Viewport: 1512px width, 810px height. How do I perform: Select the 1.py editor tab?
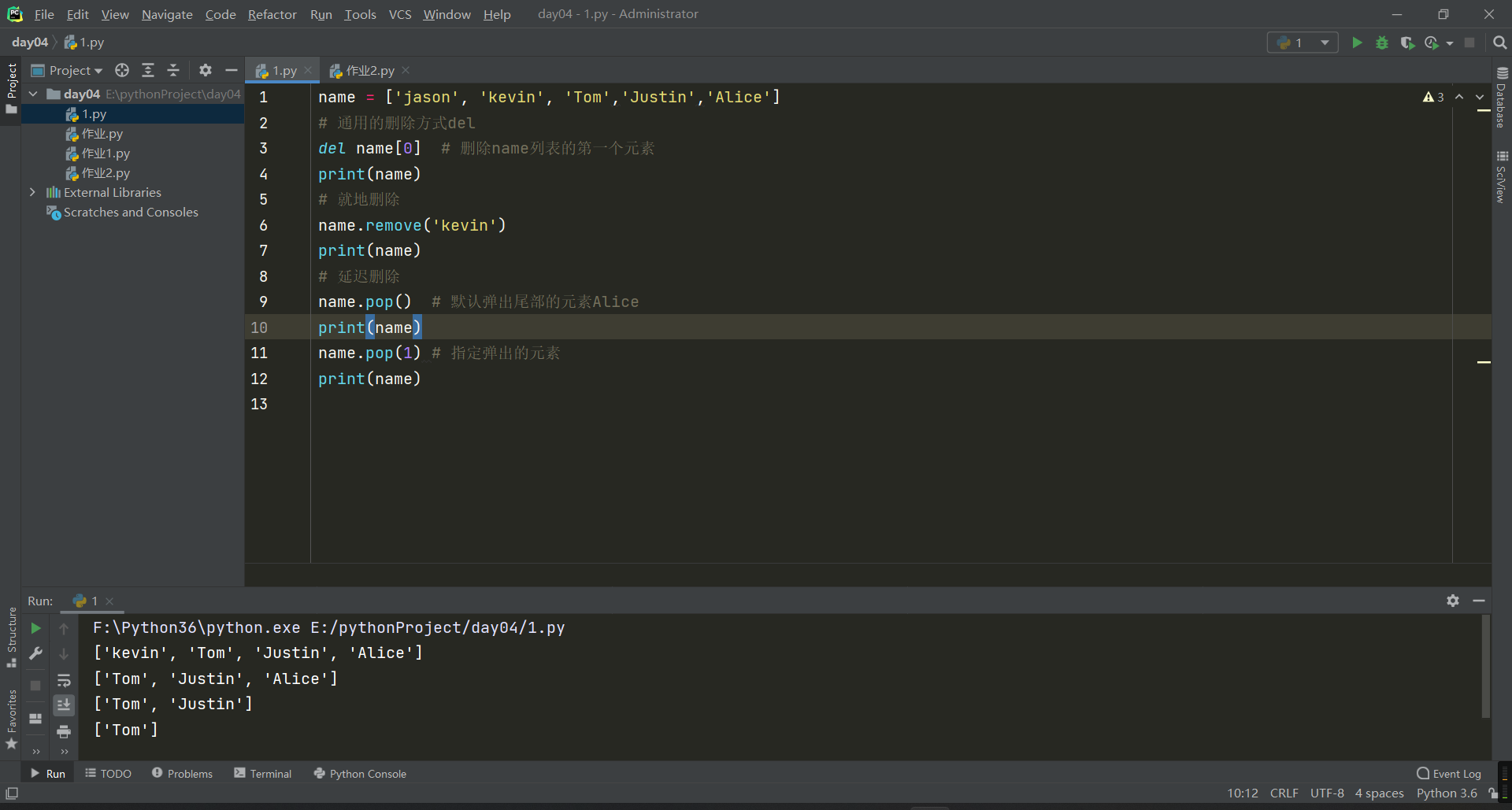click(x=283, y=71)
